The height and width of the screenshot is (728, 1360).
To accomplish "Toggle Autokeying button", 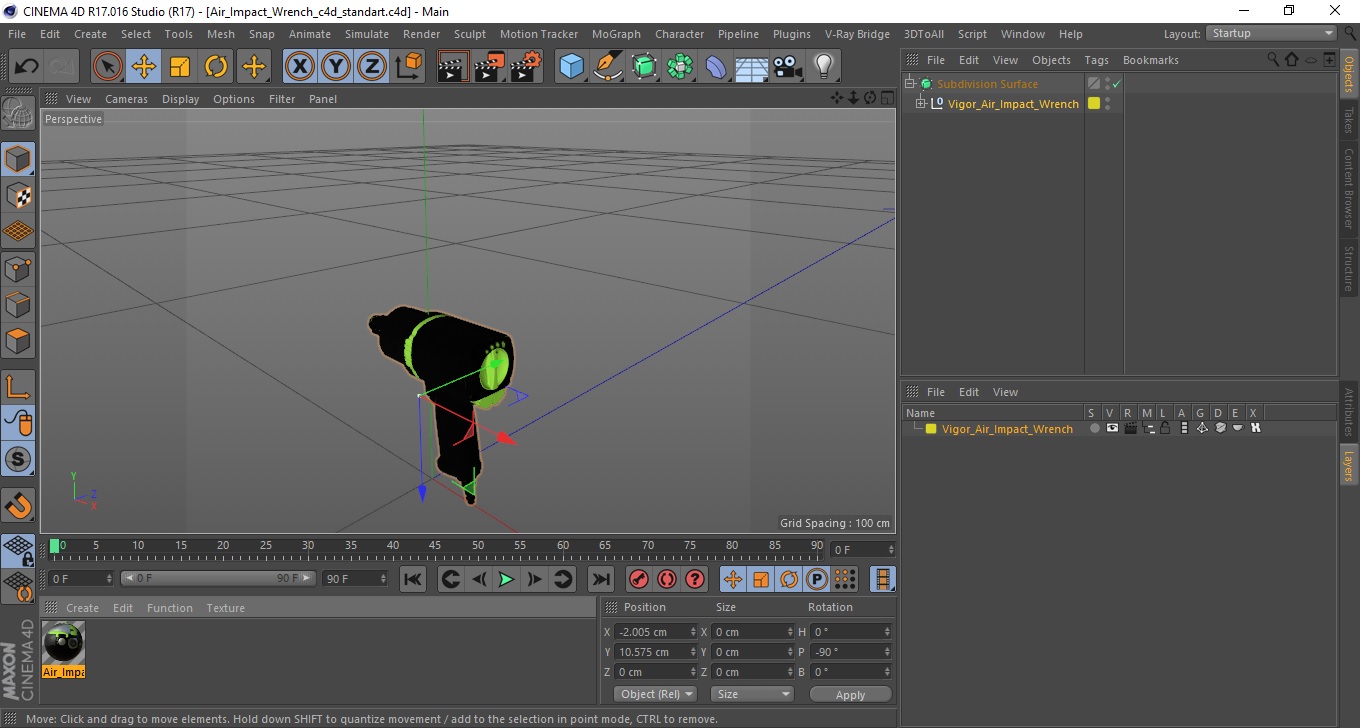I will (667, 579).
